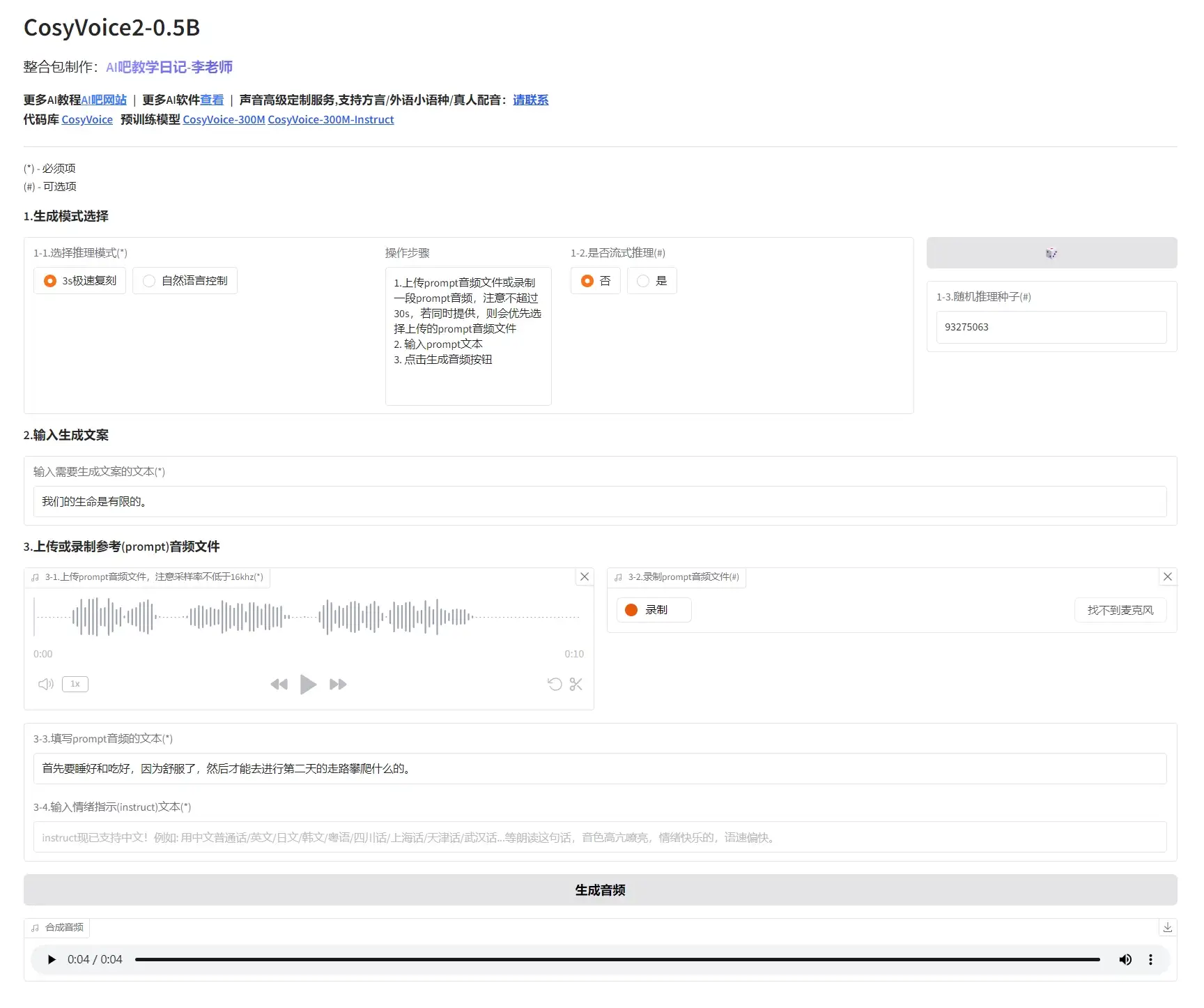
Task: Seek within the prompt audio waveform
Action: pyautogui.click(x=308, y=617)
